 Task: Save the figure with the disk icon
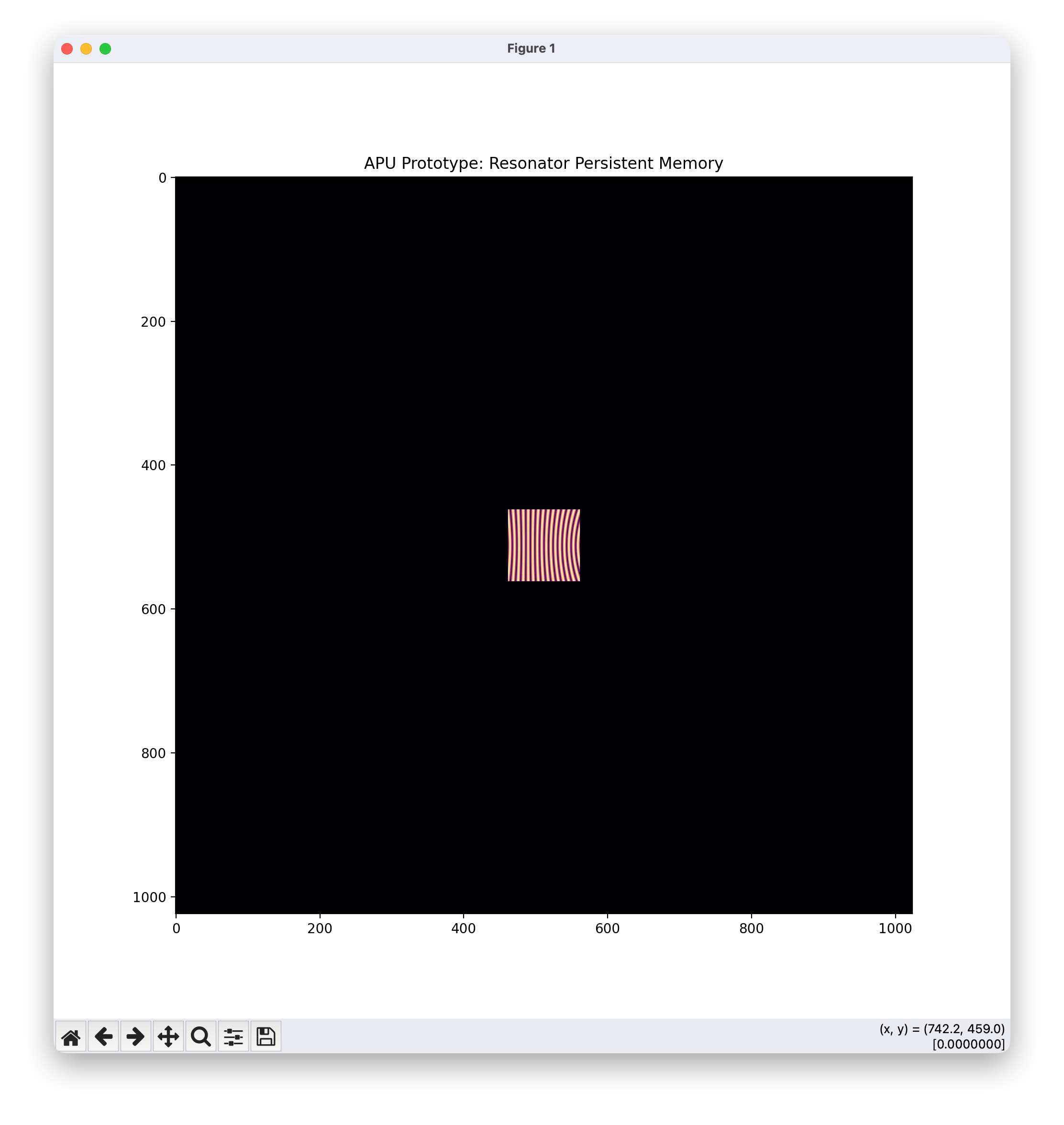point(266,1037)
